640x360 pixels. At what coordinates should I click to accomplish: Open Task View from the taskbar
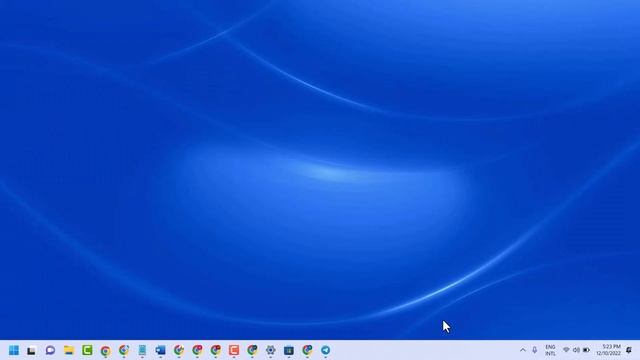pos(31,350)
